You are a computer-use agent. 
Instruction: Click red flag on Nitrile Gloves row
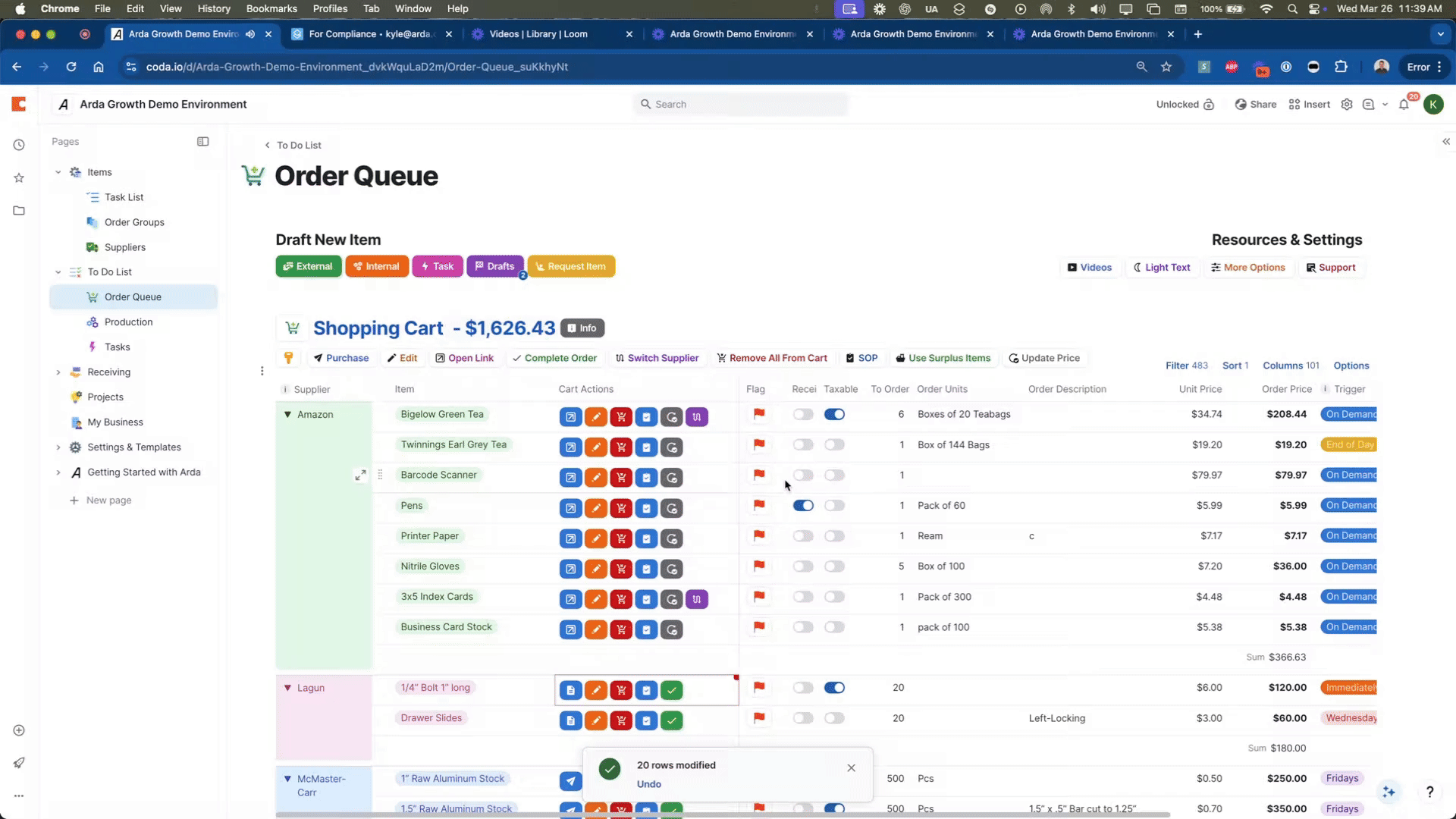(x=758, y=566)
